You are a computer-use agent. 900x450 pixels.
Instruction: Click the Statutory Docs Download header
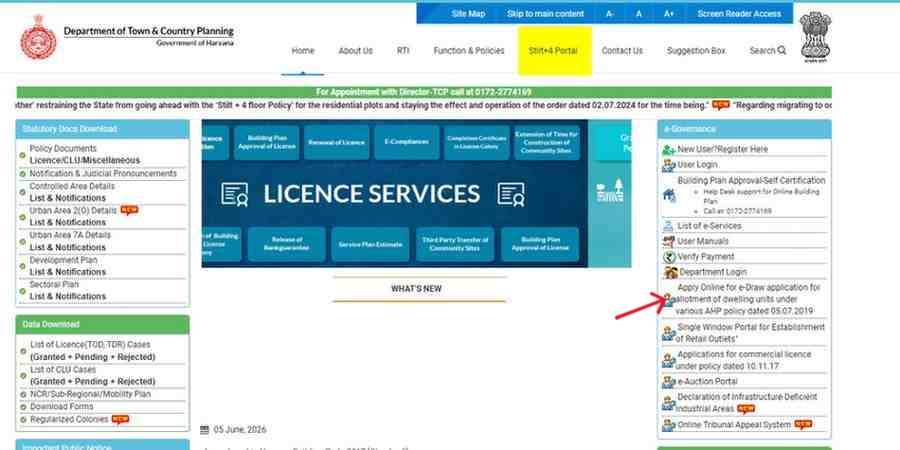[x=102, y=129]
